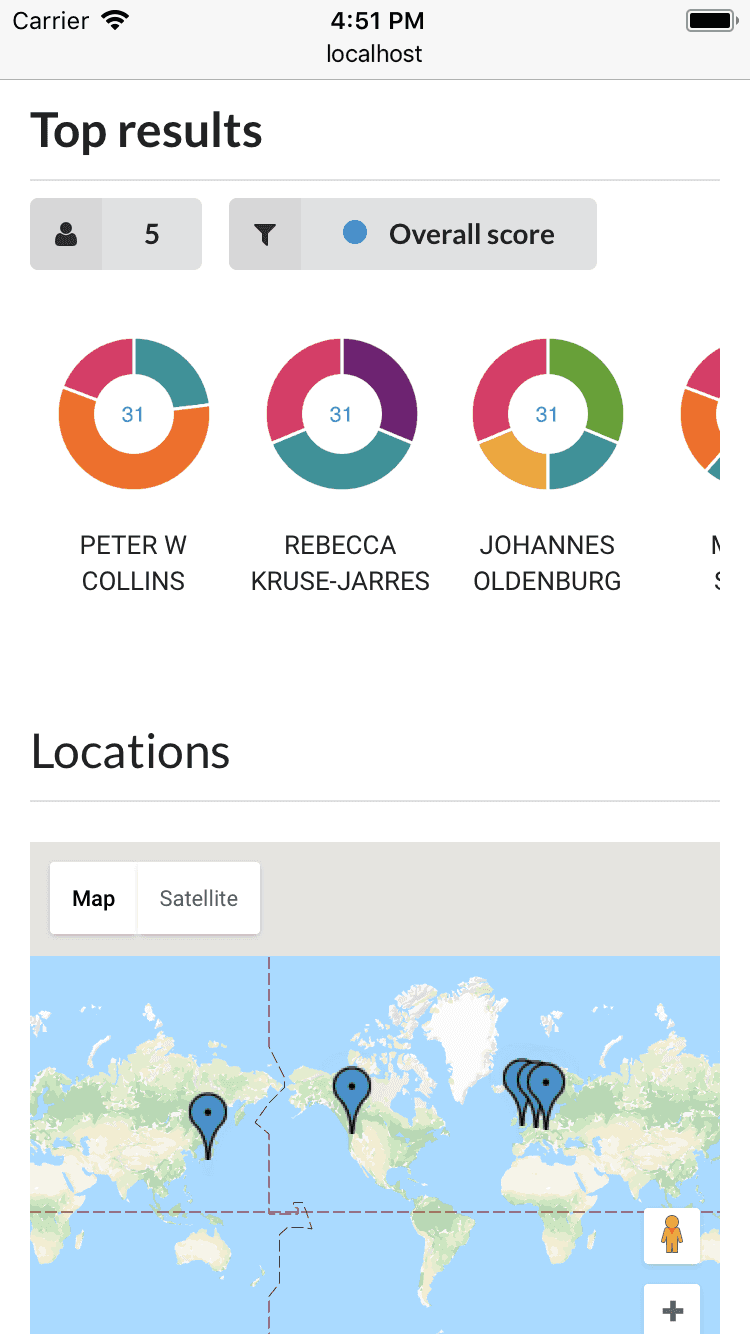Click the filter funnel icon
The height and width of the screenshot is (1334, 750).
pos(264,235)
